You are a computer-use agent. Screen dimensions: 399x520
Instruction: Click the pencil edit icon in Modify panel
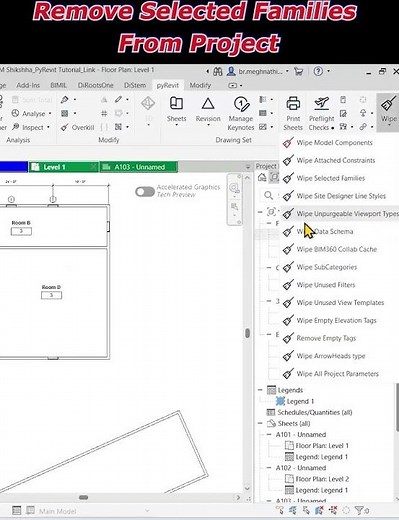pos(118,100)
